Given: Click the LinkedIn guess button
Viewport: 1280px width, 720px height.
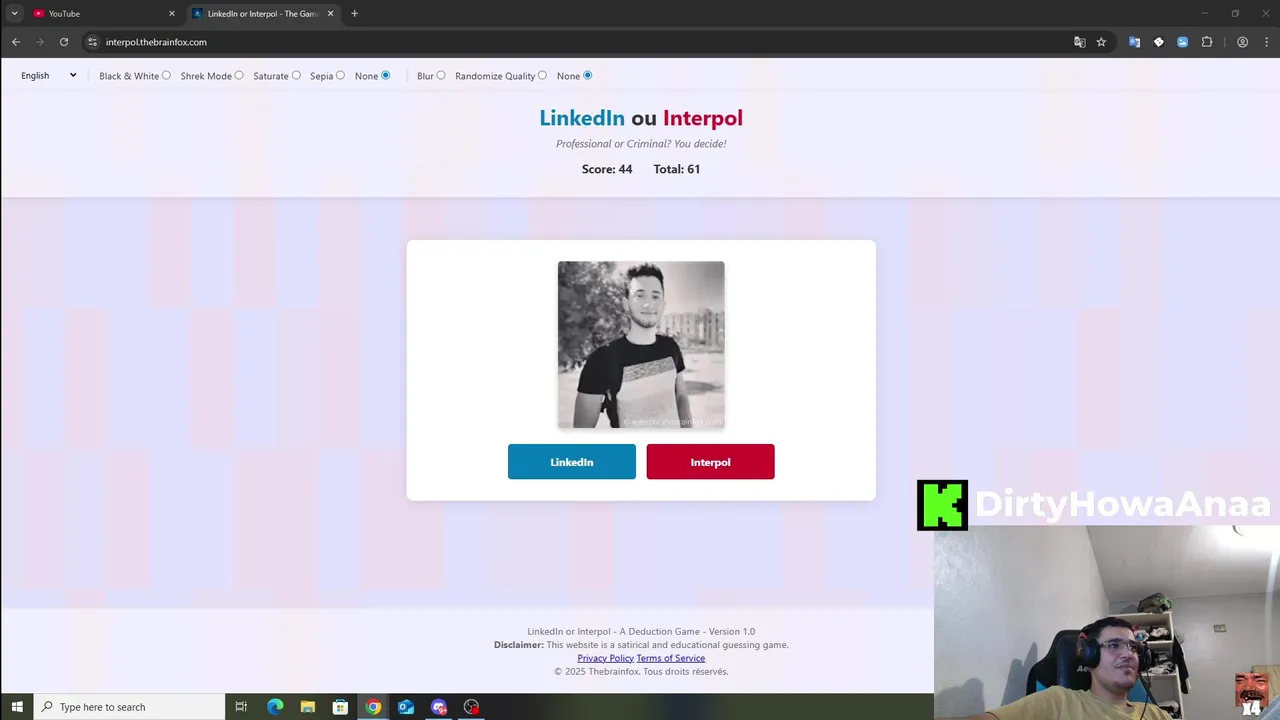Looking at the screenshot, I should coord(571,462).
